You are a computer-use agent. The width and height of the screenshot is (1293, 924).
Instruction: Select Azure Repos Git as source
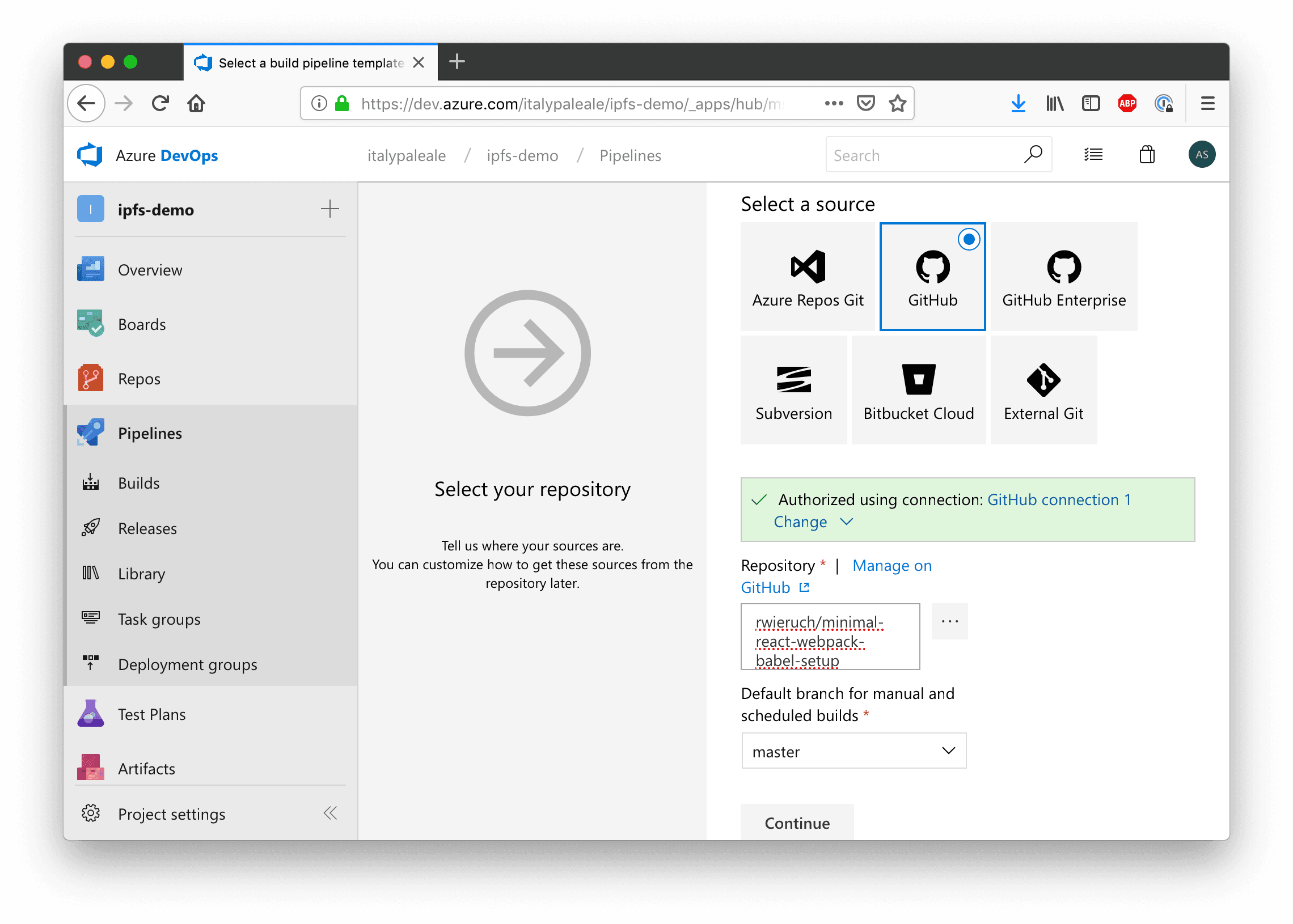pos(807,277)
